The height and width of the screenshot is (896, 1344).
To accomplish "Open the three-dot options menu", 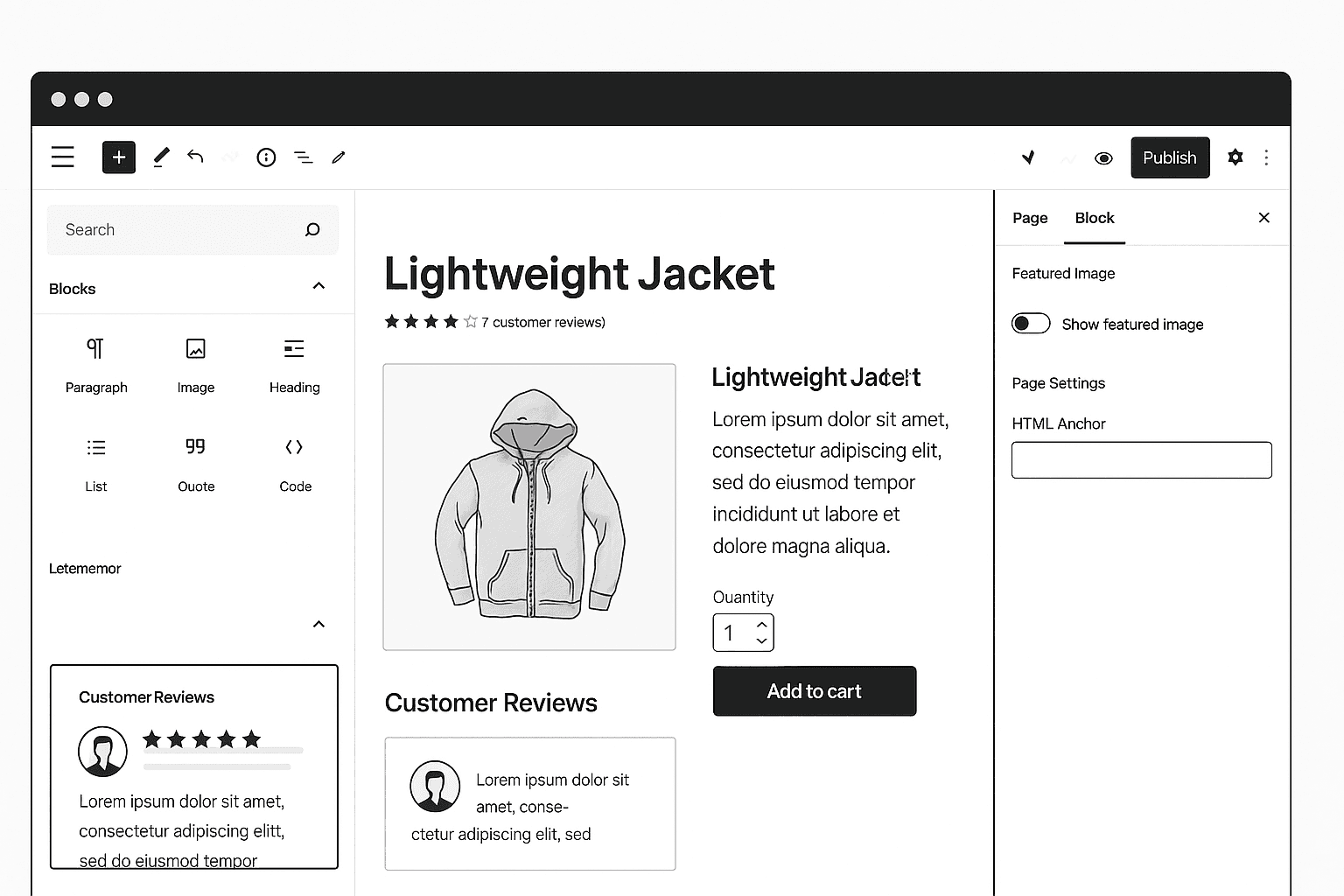I will tap(1266, 157).
